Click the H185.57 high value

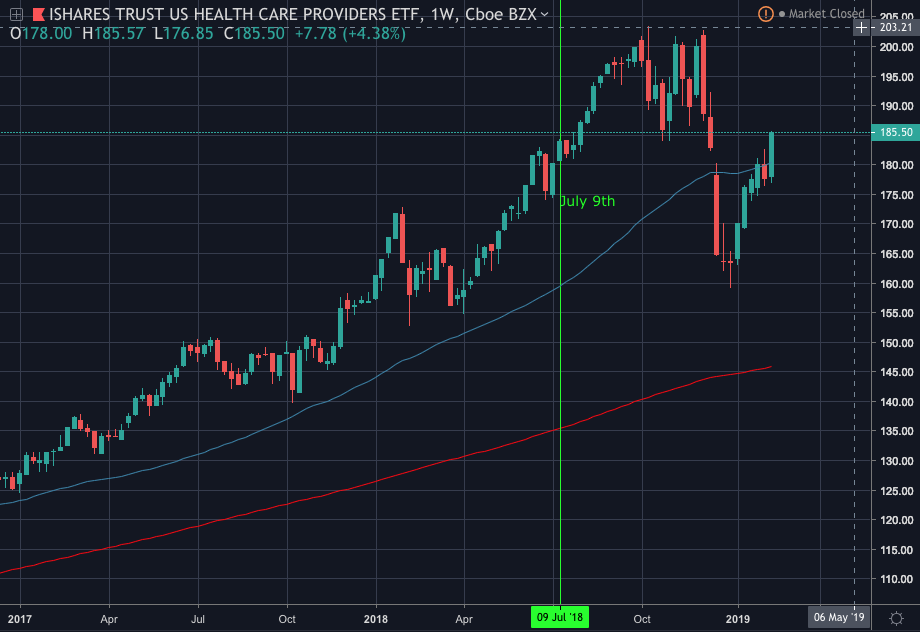[113, 33]
